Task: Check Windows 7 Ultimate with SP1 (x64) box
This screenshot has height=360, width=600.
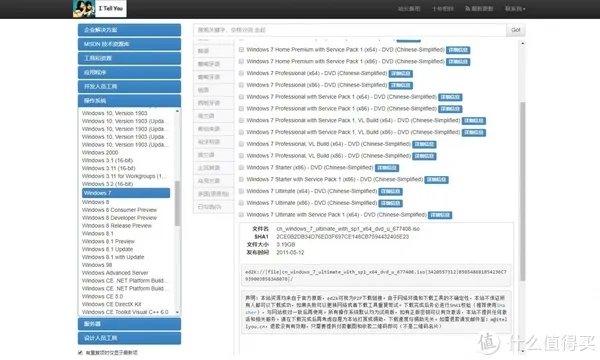Action: click(x=241, y=215)
